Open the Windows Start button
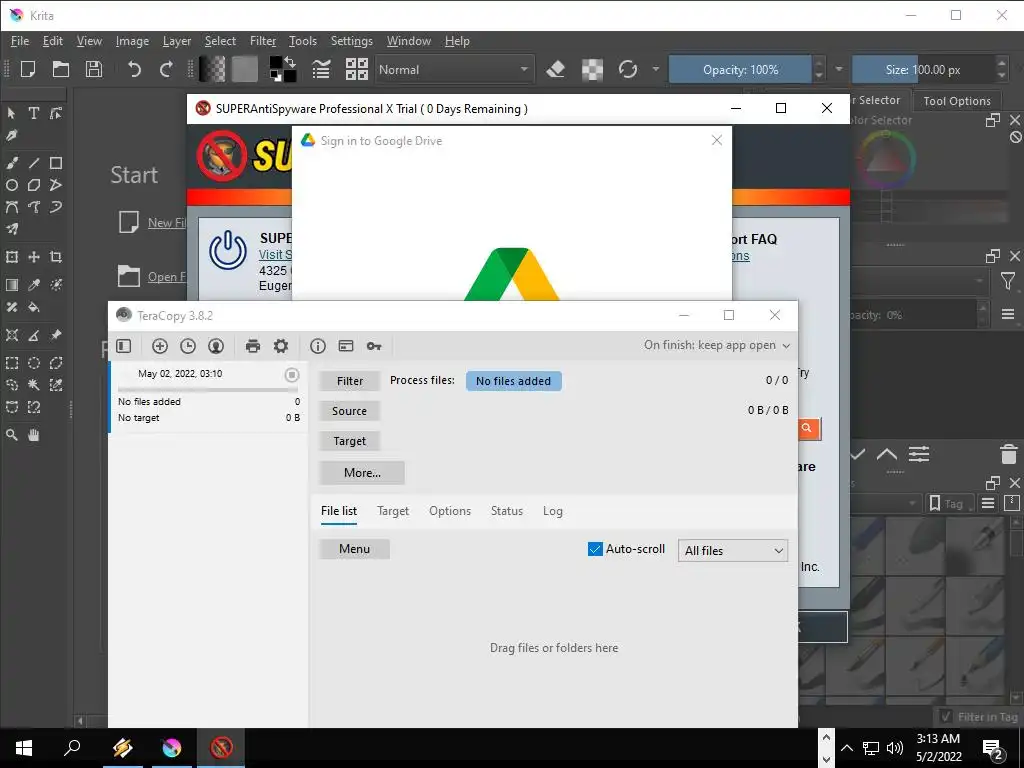1024x768 pixels. coord(24,748)
